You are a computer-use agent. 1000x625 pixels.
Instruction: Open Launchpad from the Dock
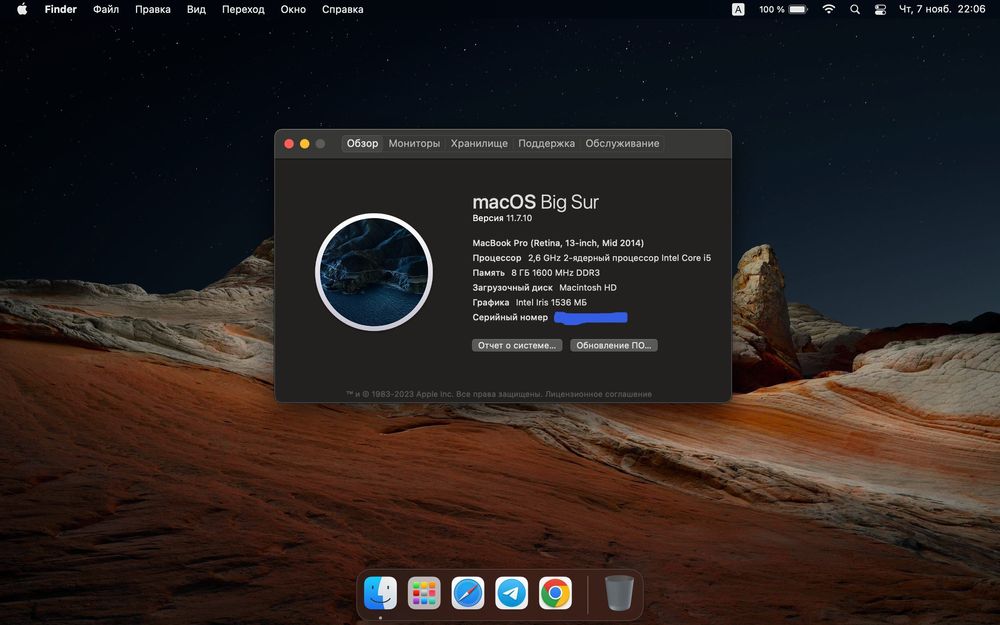point(424,593)
